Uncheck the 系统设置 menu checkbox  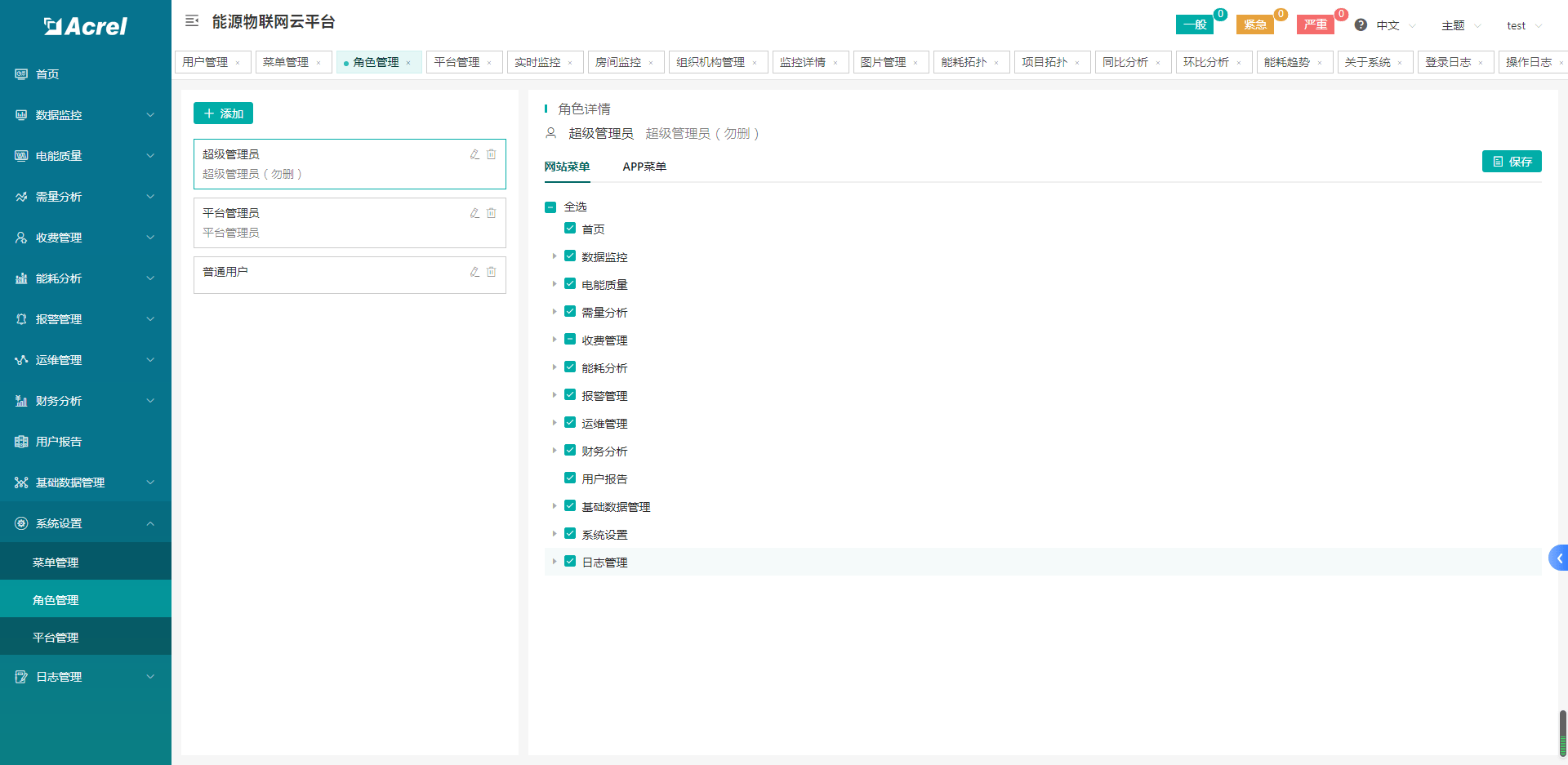[x=570, y=534]
